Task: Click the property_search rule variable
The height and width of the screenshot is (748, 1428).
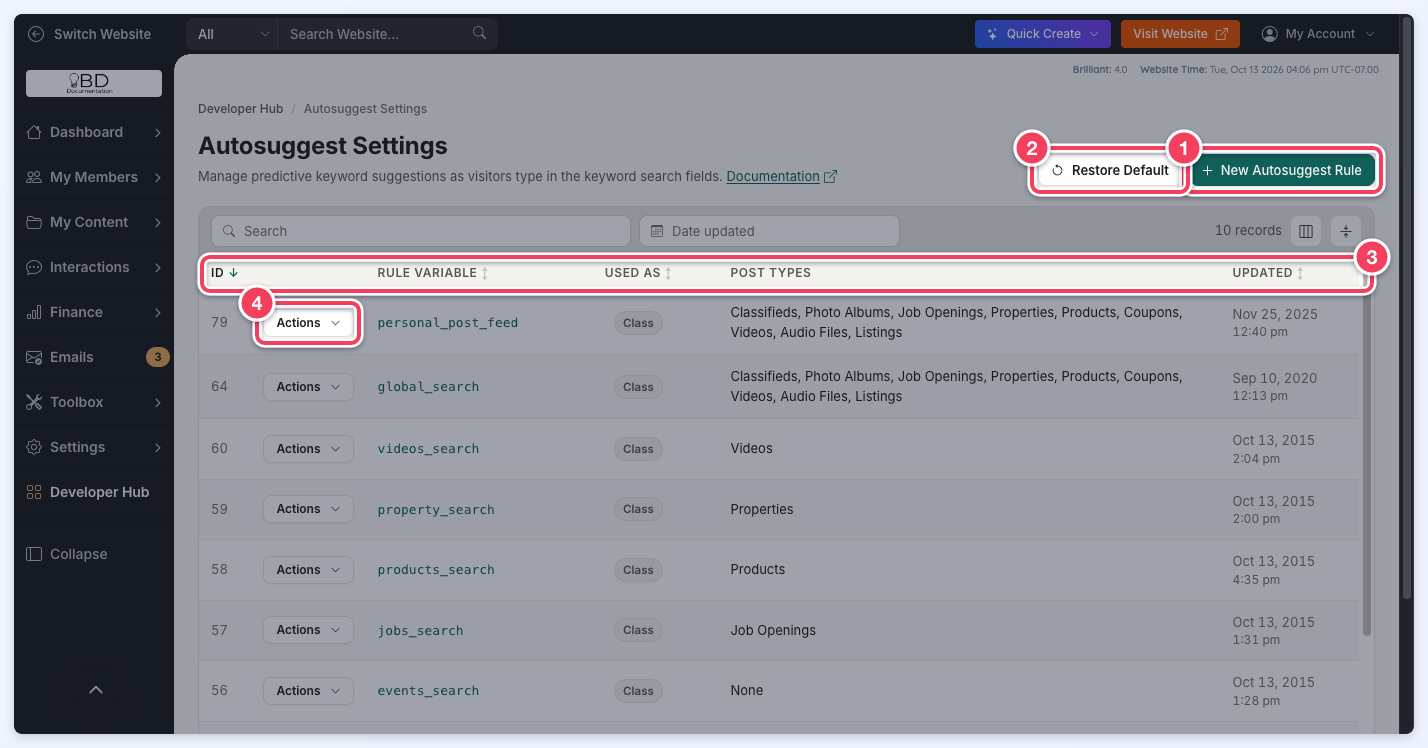Action: pyautogui.click(x=436, y=510)
